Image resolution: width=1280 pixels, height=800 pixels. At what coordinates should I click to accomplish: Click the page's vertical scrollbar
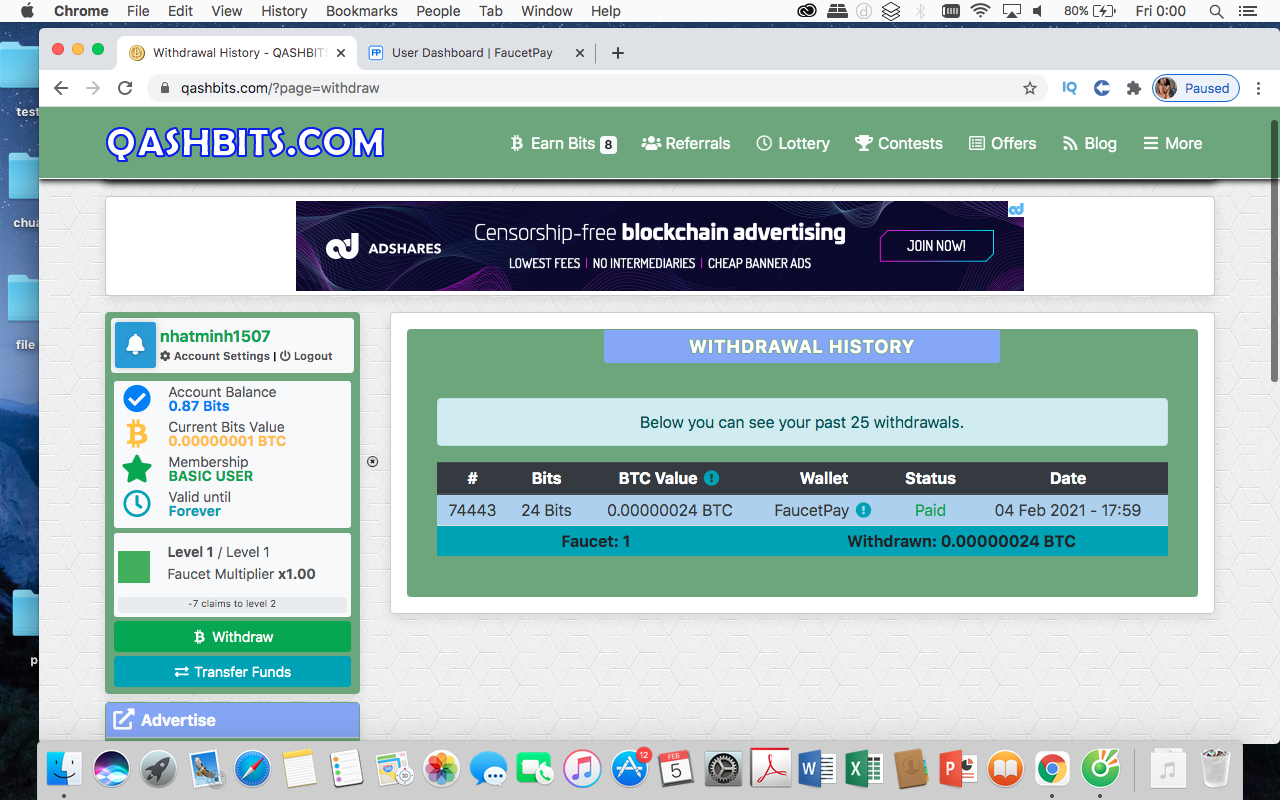[1274, 250]
